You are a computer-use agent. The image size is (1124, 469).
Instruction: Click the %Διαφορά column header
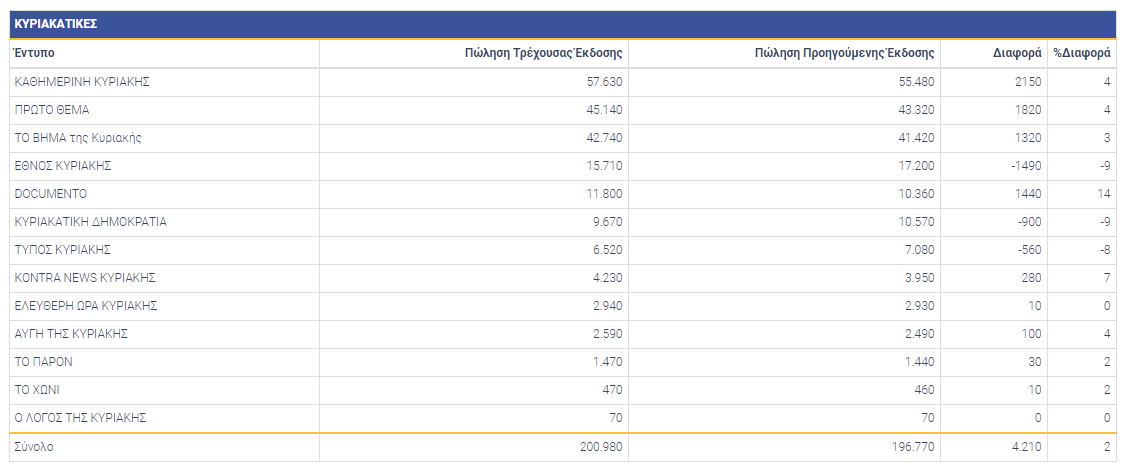(1082, 53)
